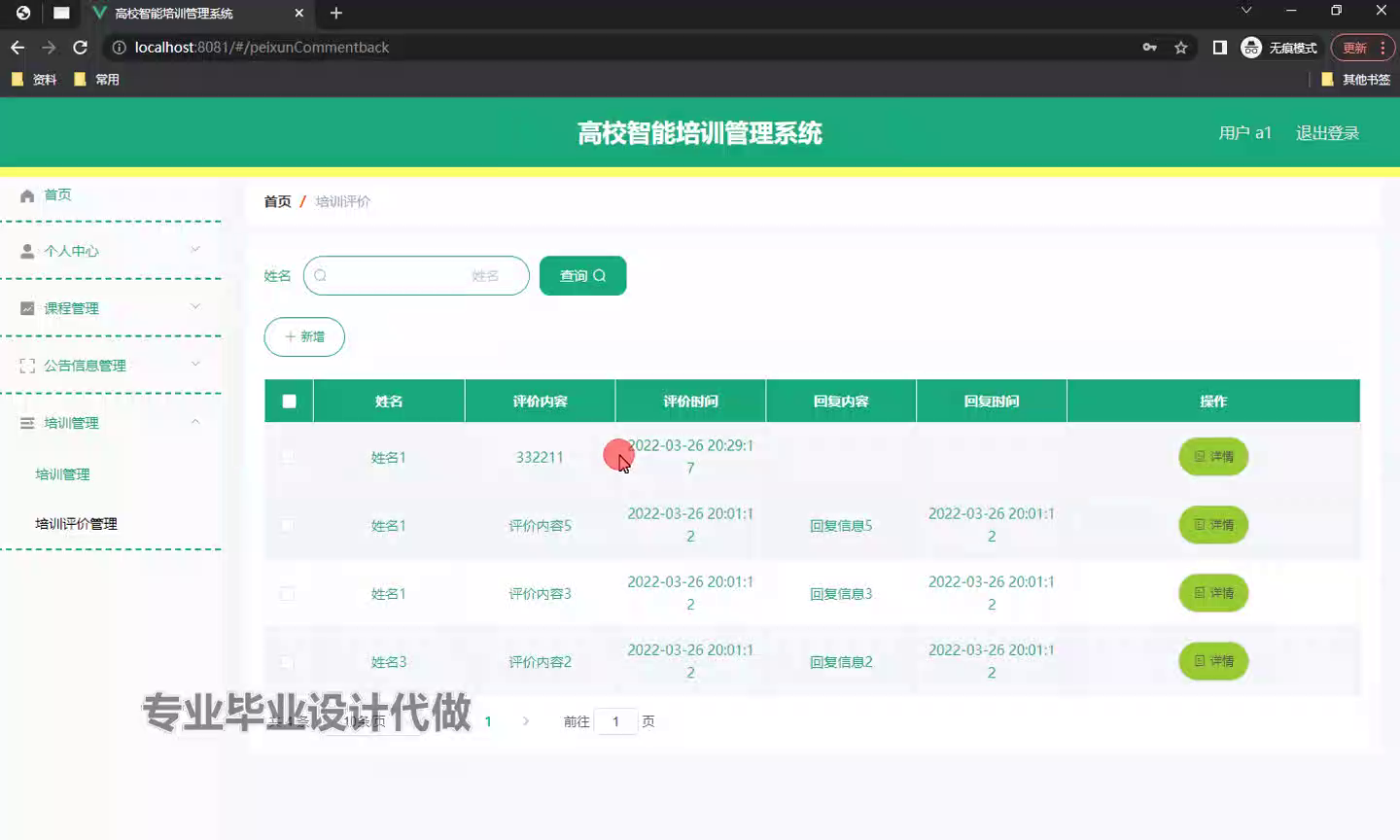Click the 培训评价 breadcrumb text

343,201
